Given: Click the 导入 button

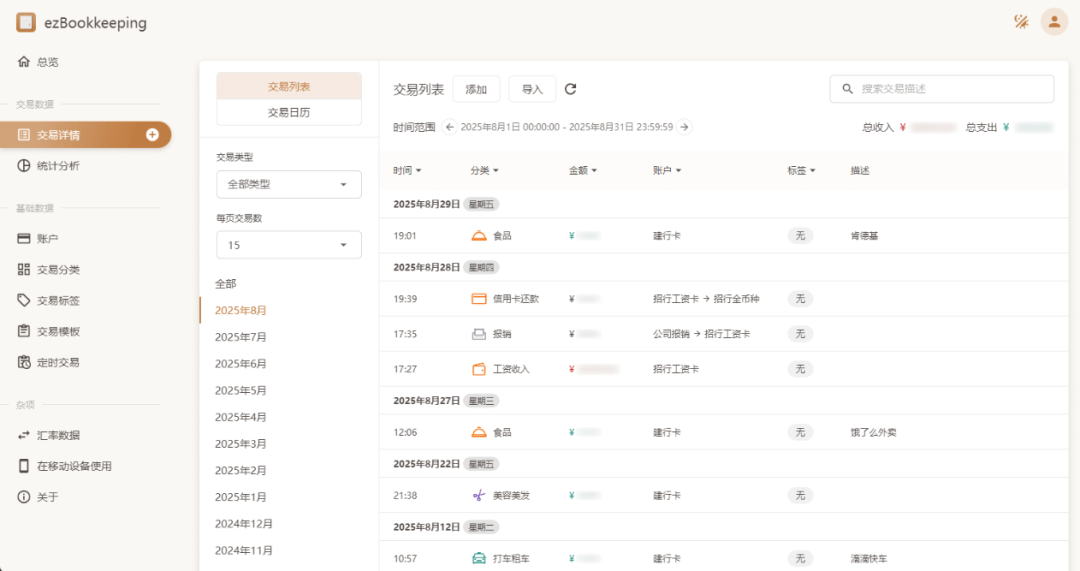Looking at the screenshot, I should [532, 89].
